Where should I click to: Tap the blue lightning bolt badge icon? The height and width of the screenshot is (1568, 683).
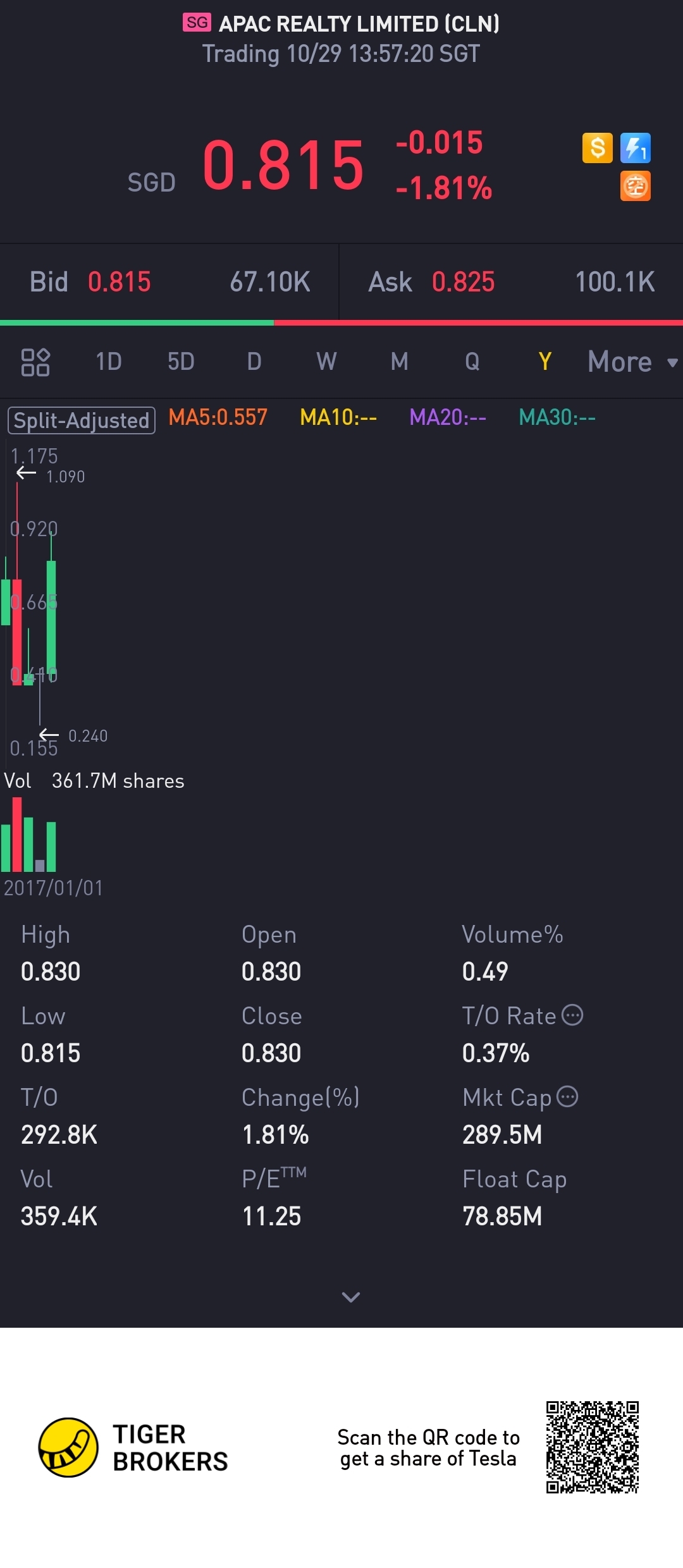635,149
